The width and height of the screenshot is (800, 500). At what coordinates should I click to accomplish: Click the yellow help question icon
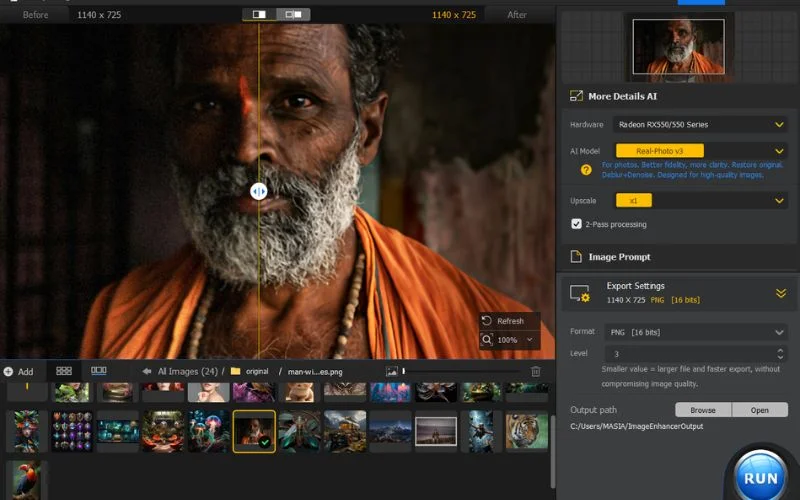tap(586, 170)
